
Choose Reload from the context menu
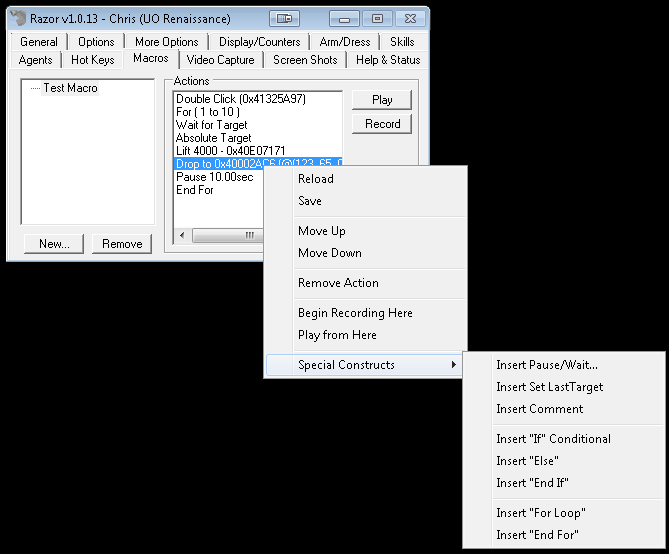tap(366, 179)
